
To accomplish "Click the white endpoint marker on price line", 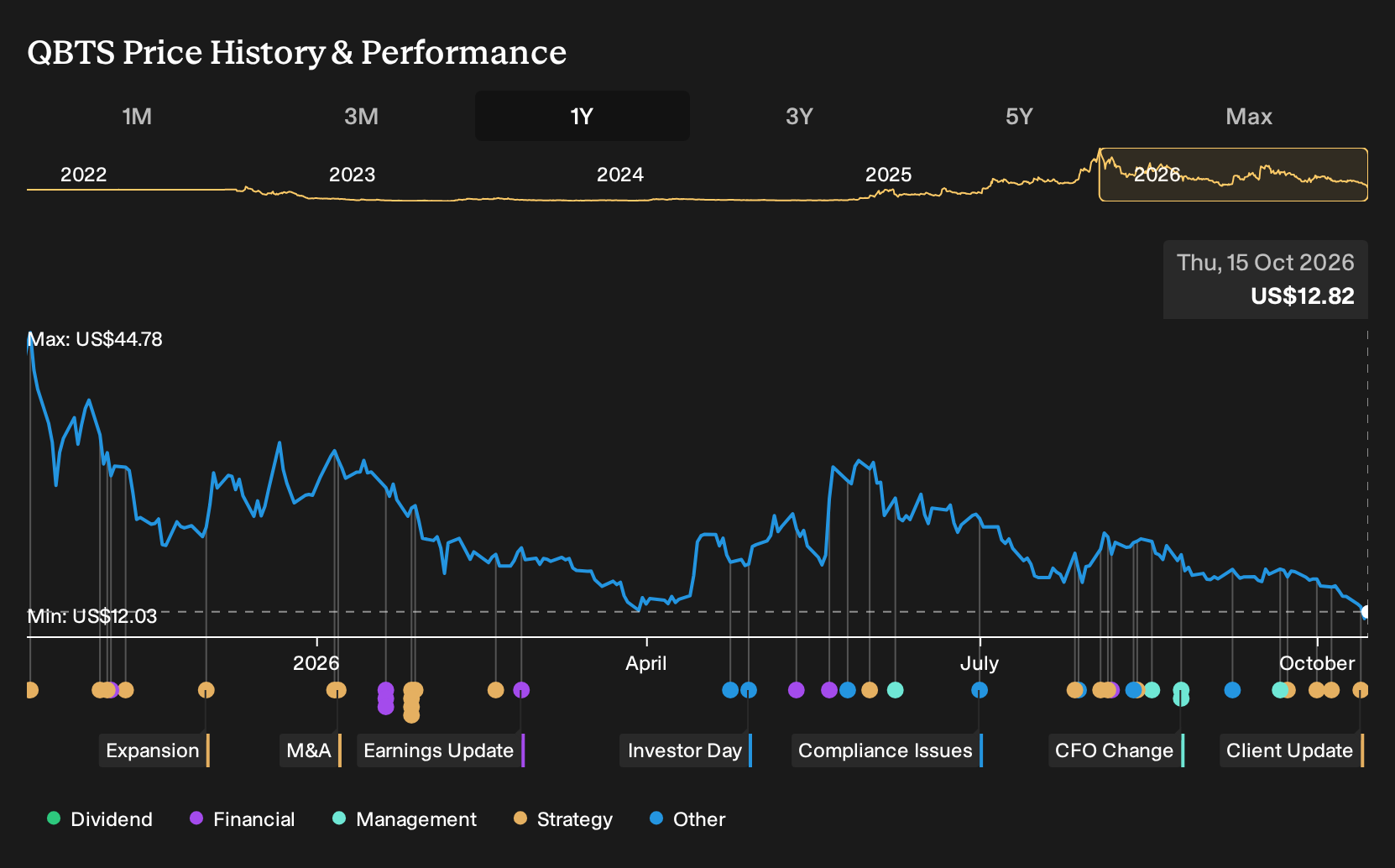I will 1366,612.
